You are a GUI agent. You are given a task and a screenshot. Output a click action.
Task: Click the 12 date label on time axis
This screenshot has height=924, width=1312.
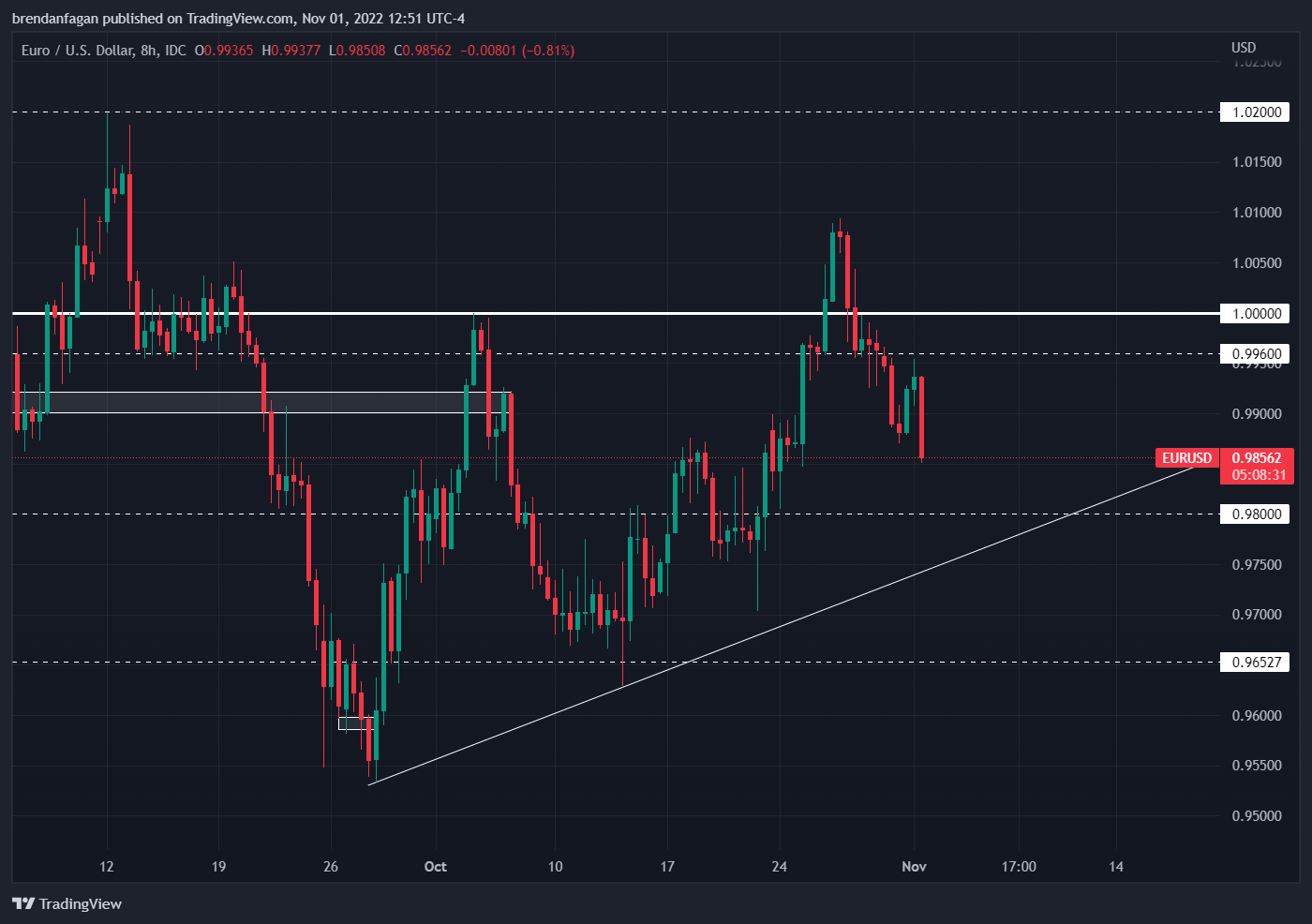click(x=107, y=867)
